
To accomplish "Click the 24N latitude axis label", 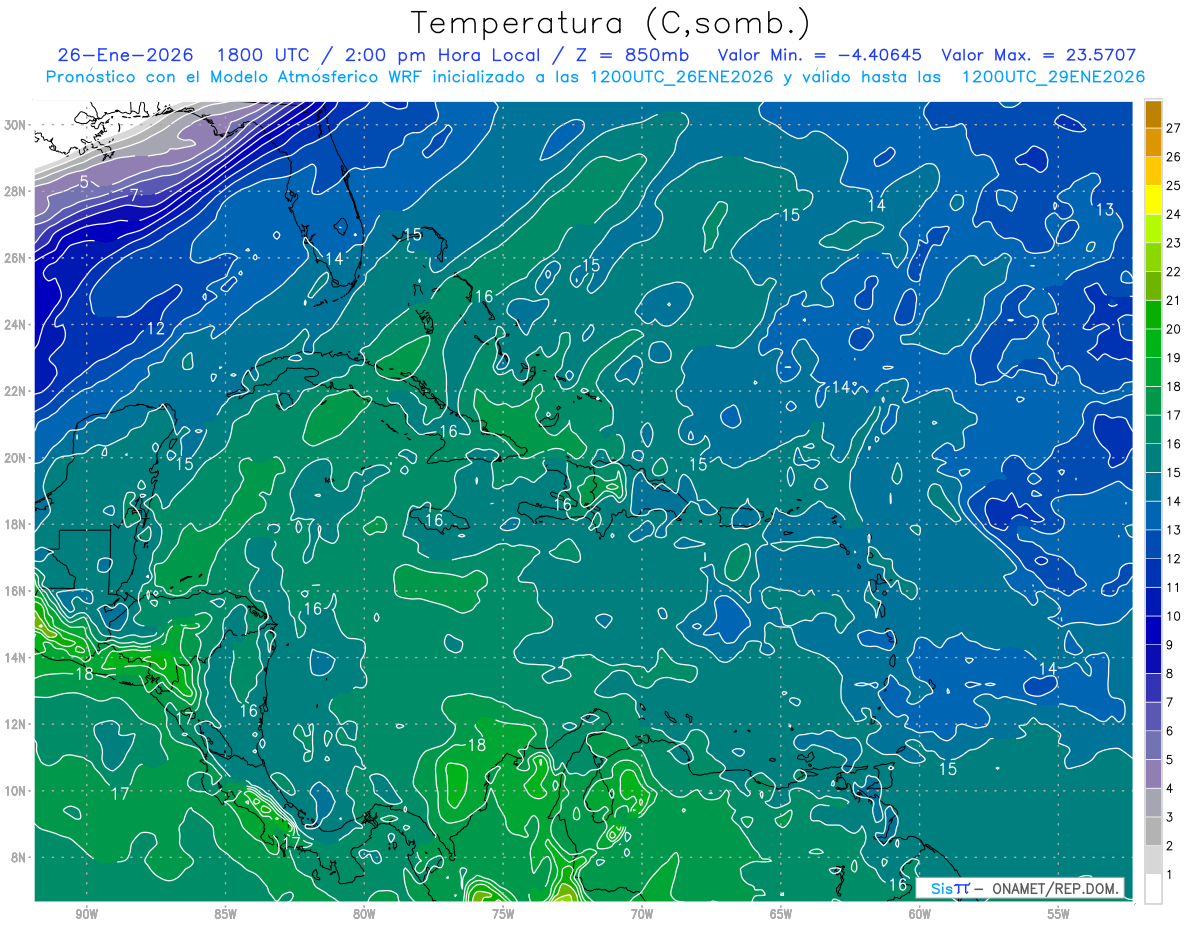I will pos(17,325).
